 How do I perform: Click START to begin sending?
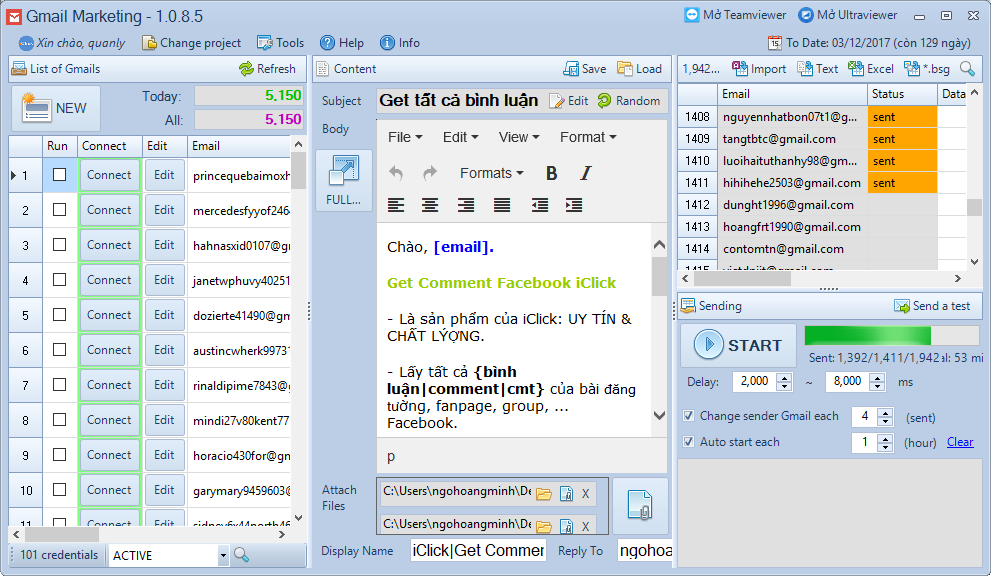[738, 345]
